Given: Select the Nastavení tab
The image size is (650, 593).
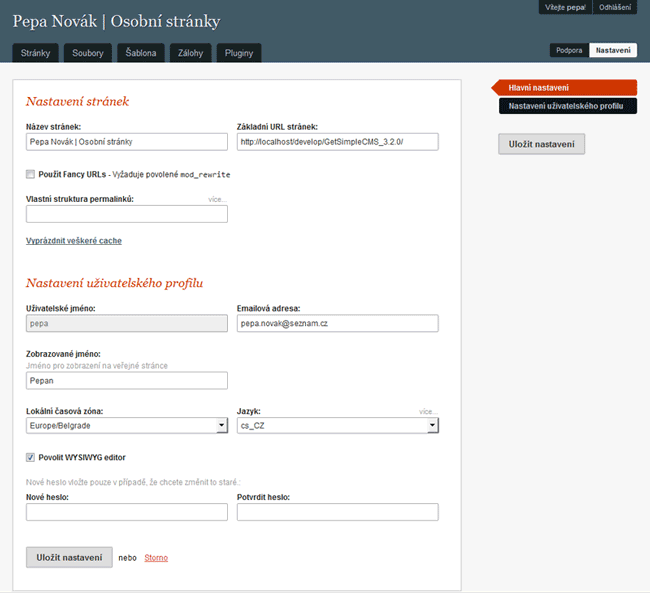Looking at the screenshot, I should pyautogui.click(x=613, y=50).
